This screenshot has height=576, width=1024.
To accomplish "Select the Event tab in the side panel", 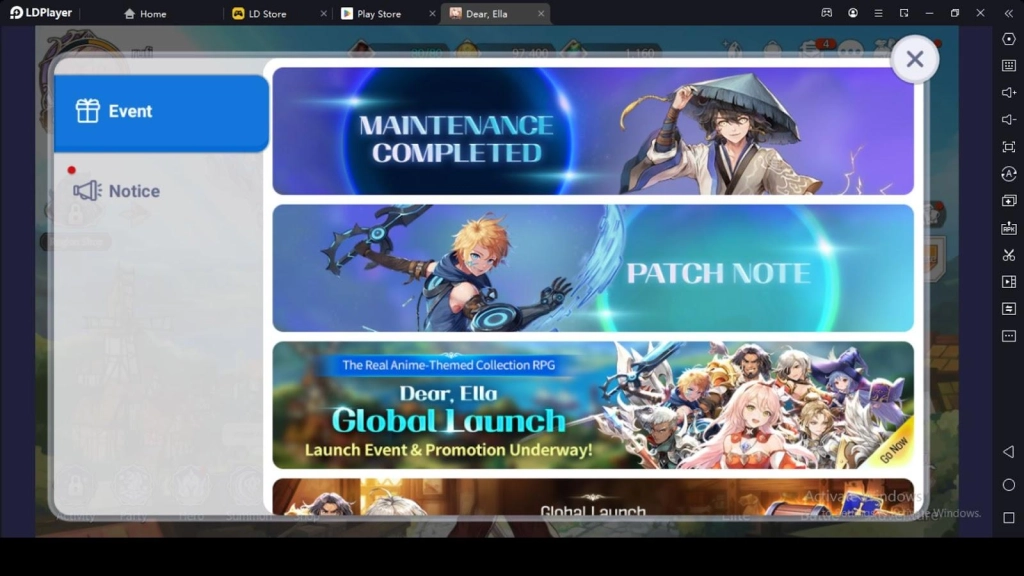I will coord(161,111).
